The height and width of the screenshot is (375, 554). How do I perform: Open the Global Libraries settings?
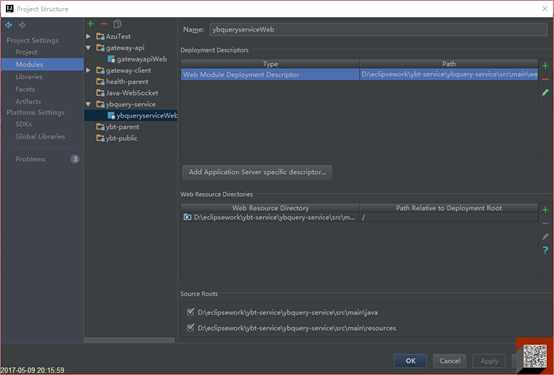coord(40,136)
